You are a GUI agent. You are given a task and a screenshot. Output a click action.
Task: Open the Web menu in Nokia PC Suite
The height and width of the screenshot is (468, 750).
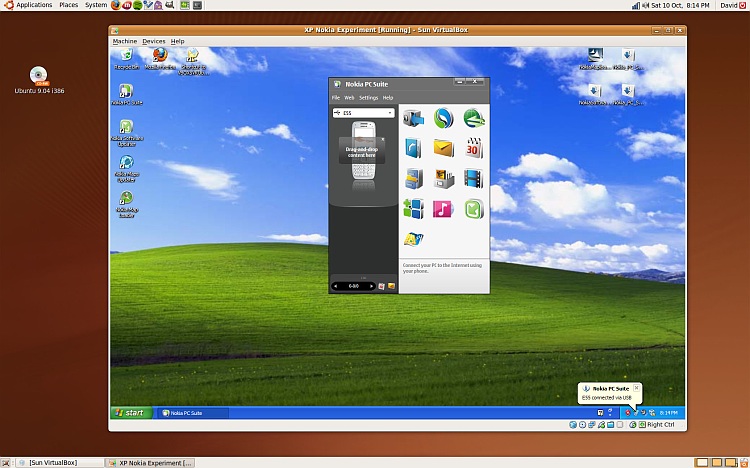pos(349,98)
